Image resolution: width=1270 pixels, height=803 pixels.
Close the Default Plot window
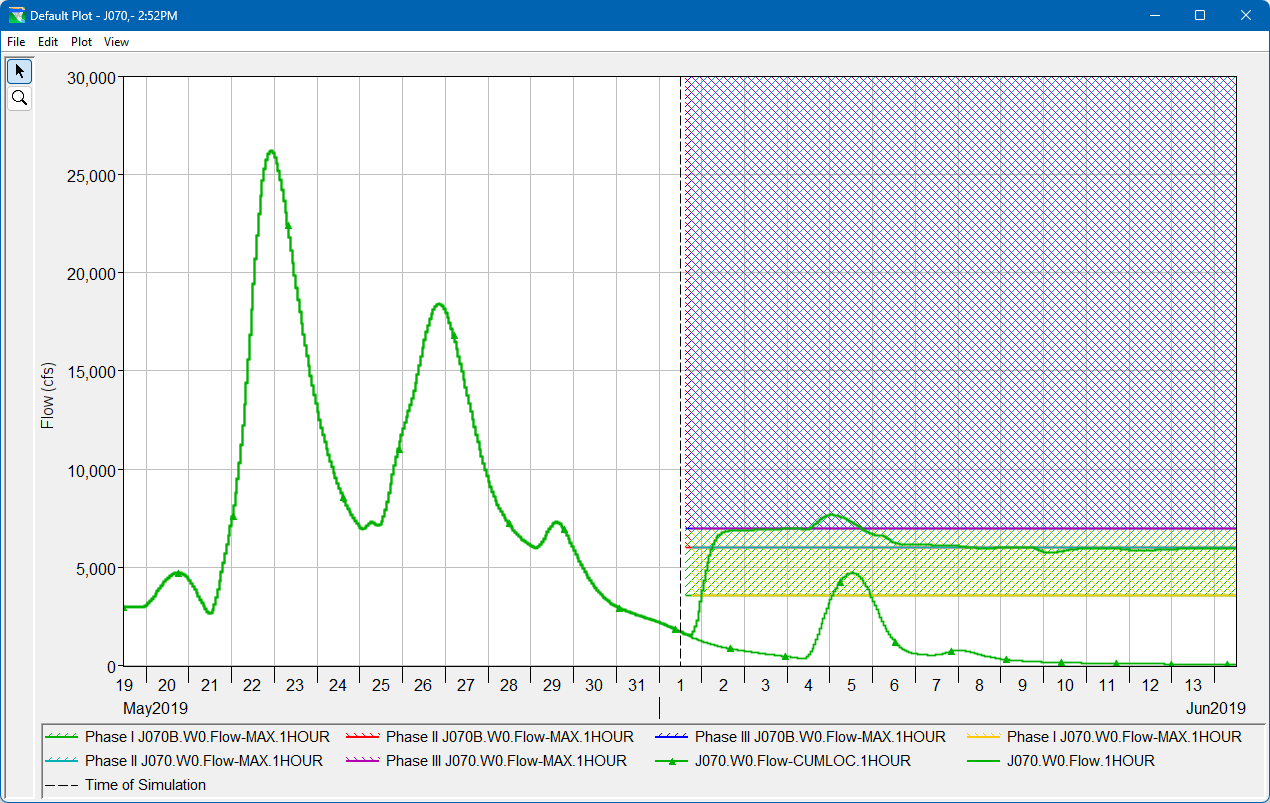[x=1246, y=16]
